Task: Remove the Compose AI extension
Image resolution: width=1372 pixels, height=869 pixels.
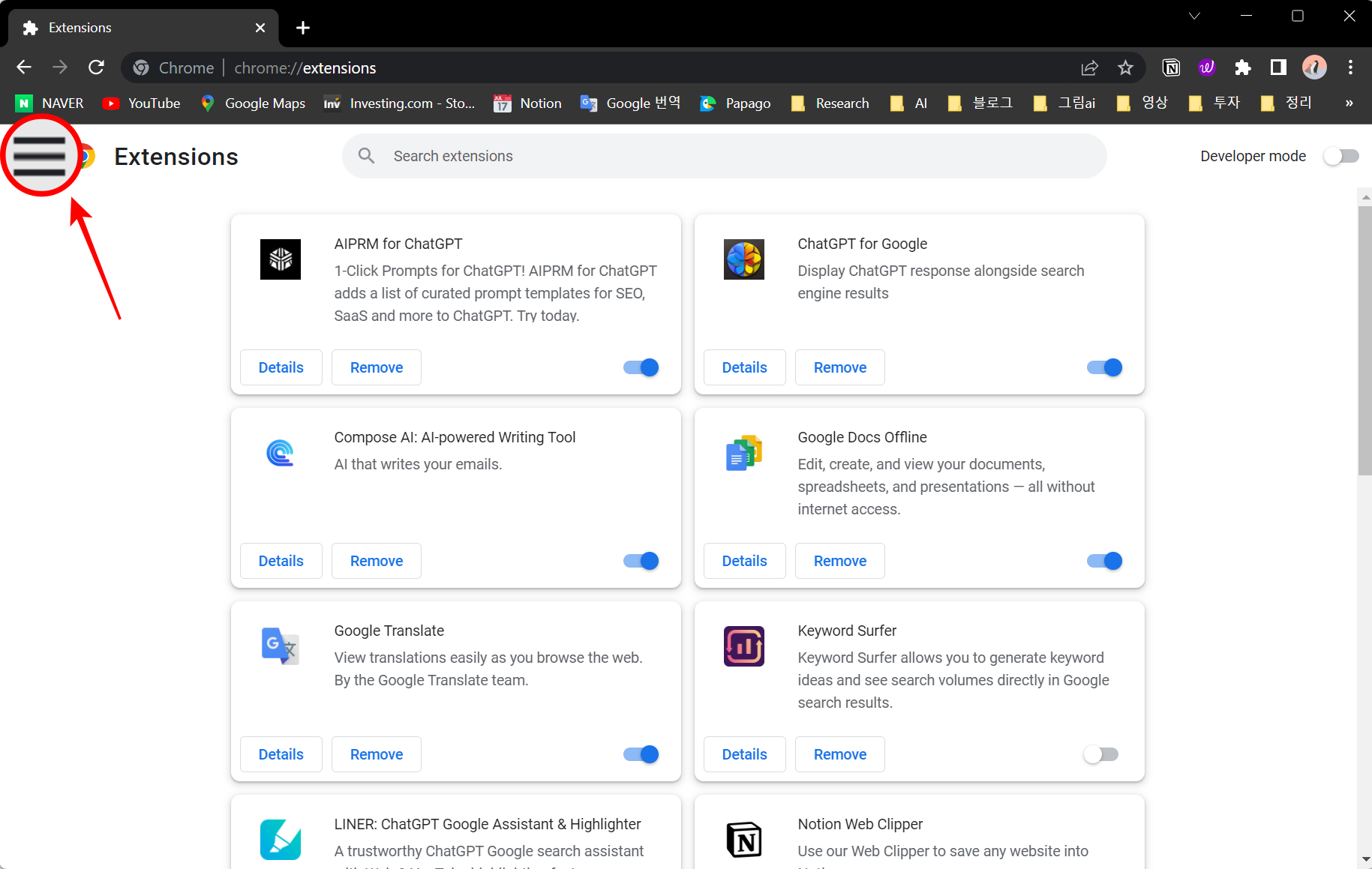Action: [377, 561]
